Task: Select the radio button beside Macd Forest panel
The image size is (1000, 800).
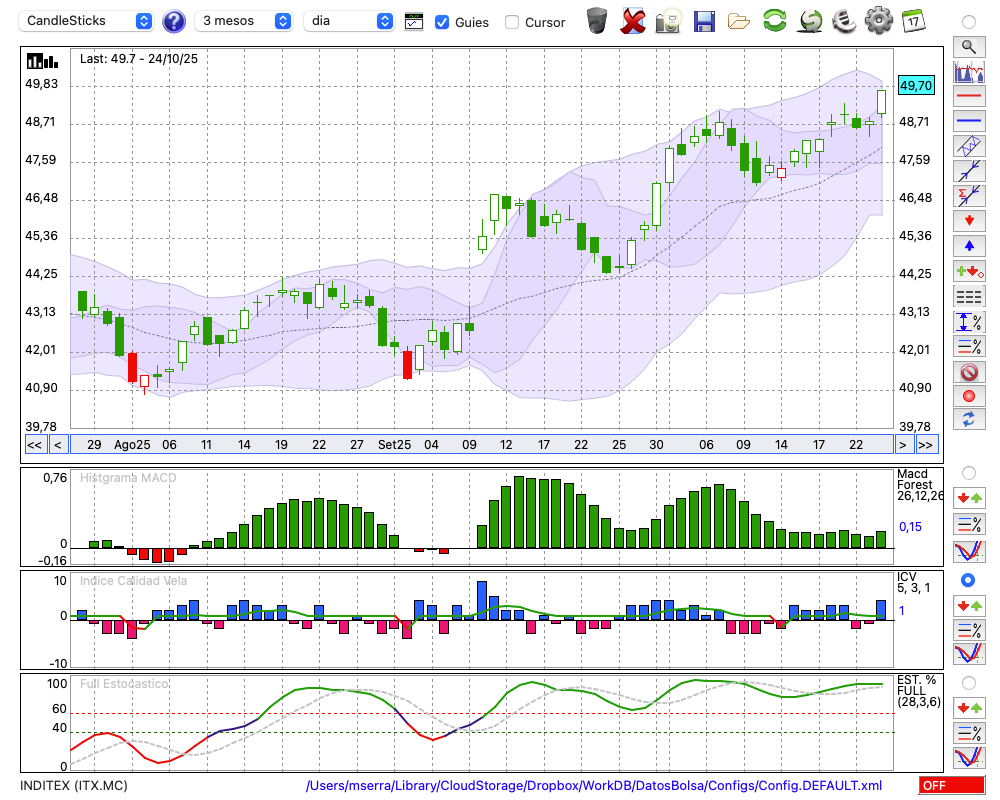Action: [968, 472]
